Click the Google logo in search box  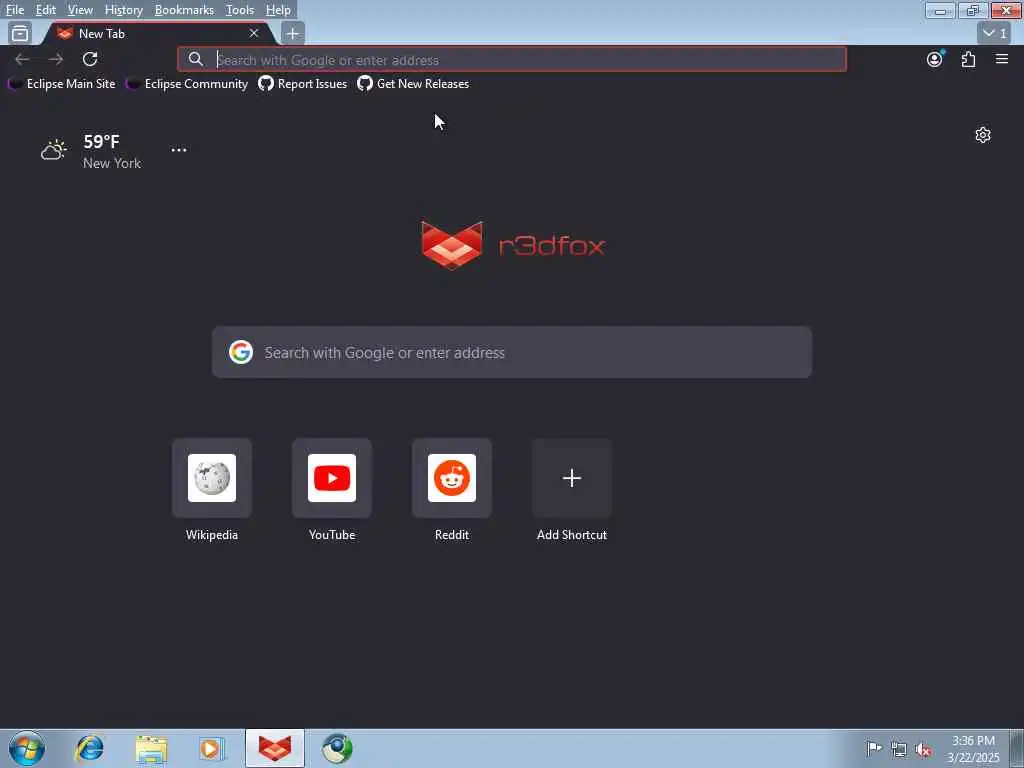coord(241,352)
